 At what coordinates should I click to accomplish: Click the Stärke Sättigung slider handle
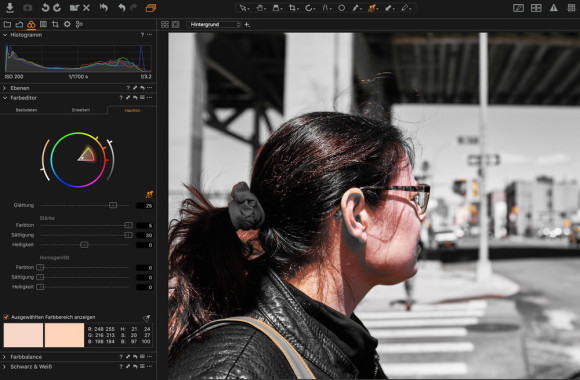click(128, 235)
